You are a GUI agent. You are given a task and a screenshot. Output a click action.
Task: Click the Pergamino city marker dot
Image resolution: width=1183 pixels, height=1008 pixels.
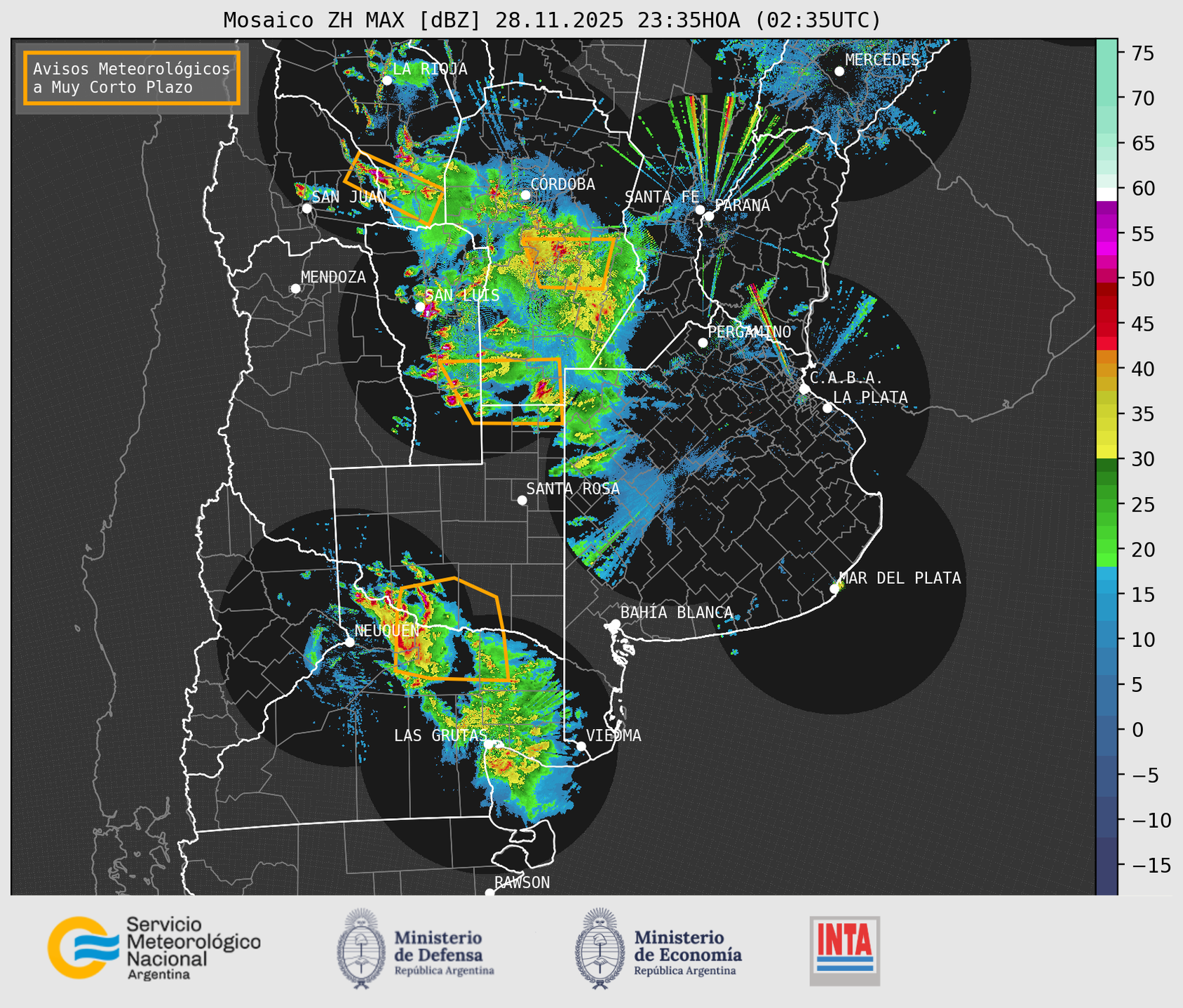tap(703, 343)
